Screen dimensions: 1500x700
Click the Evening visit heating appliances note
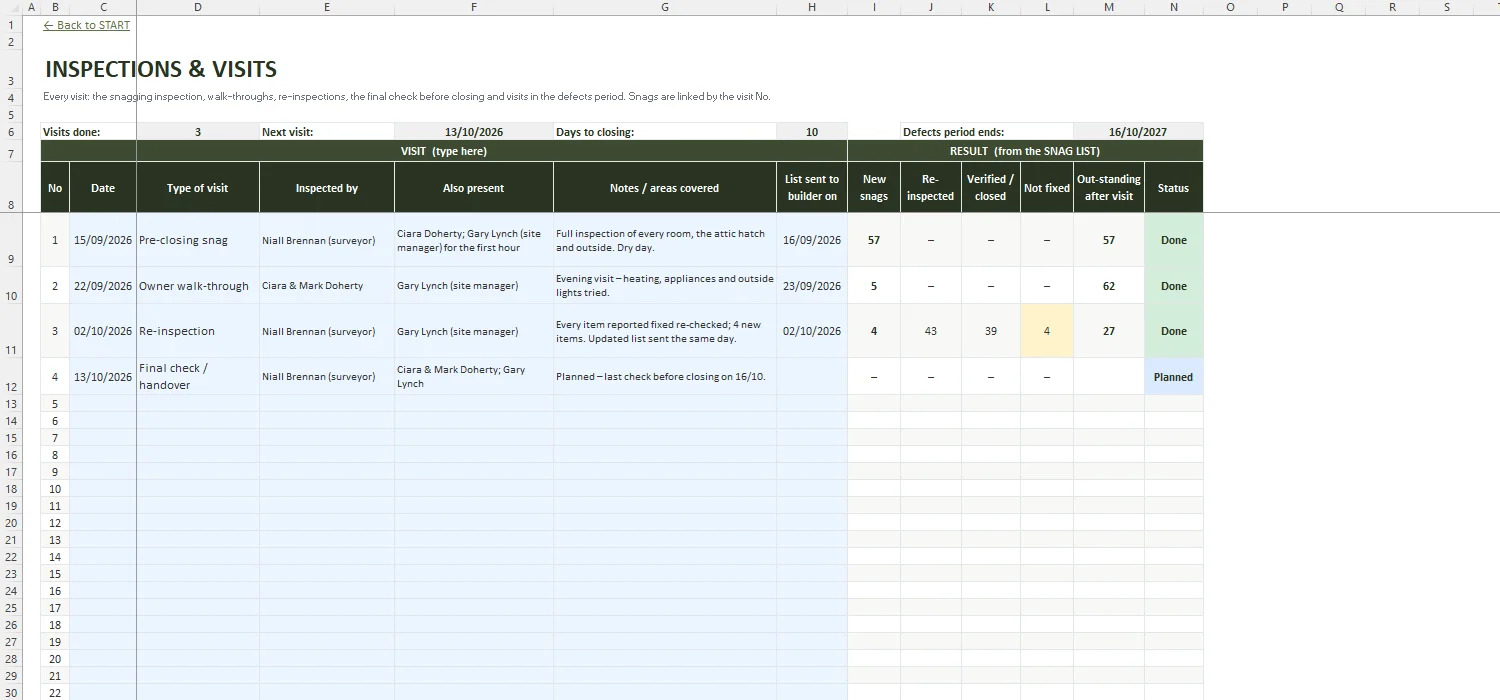click(x=665, y=285)
